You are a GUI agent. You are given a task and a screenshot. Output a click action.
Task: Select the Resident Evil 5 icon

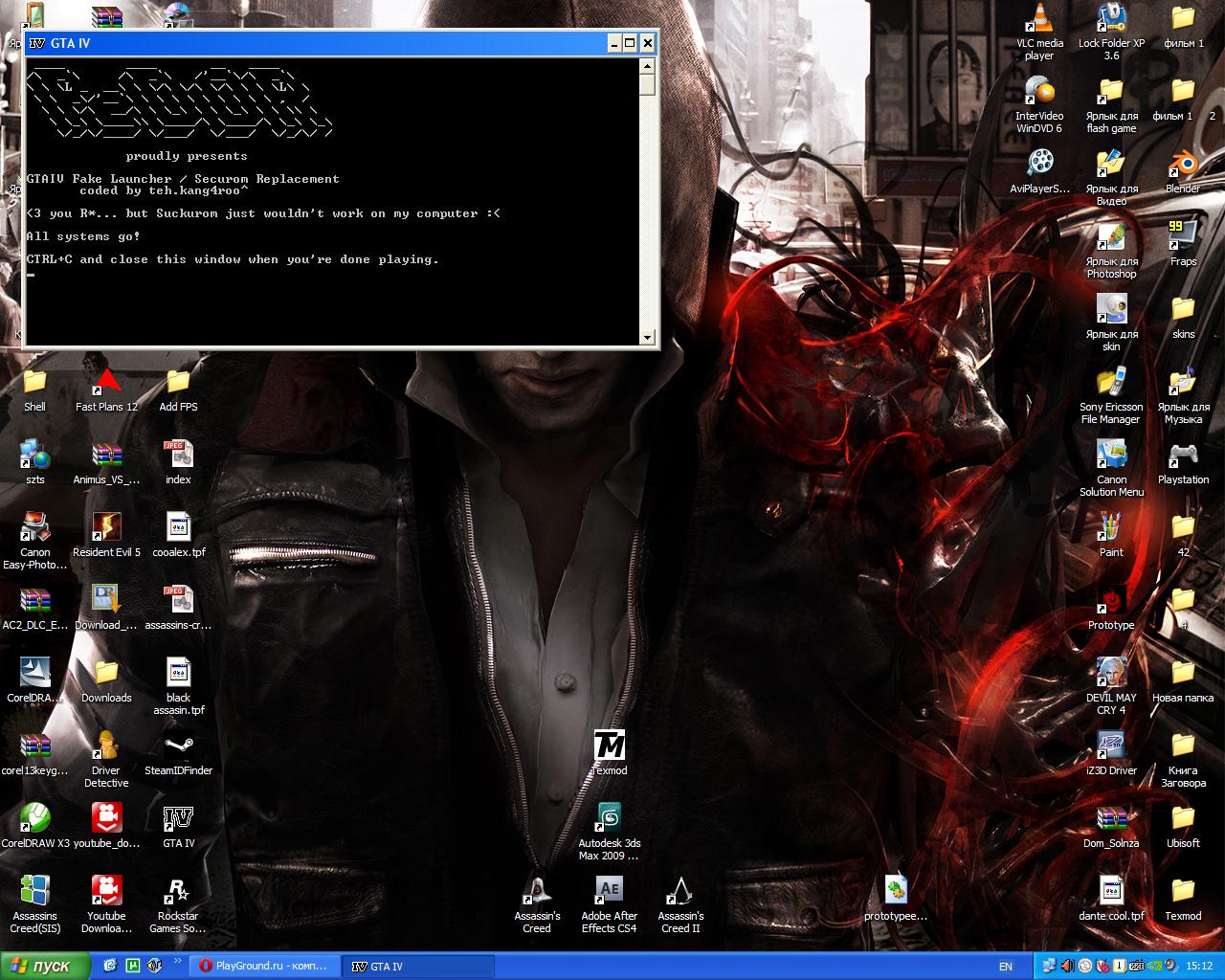(106, 534)
